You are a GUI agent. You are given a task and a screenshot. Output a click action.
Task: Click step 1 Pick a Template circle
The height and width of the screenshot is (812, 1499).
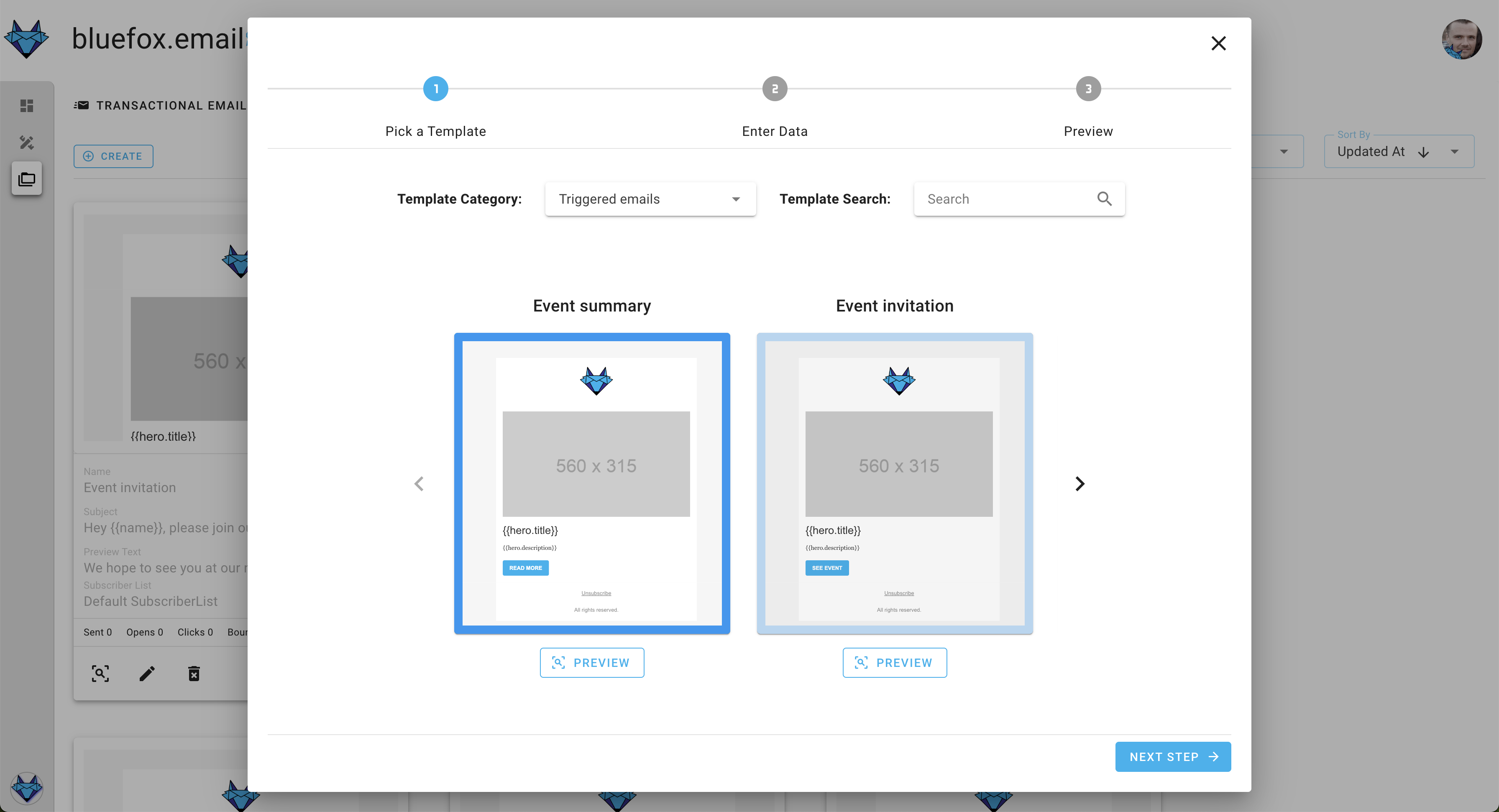tap(435, 89)
